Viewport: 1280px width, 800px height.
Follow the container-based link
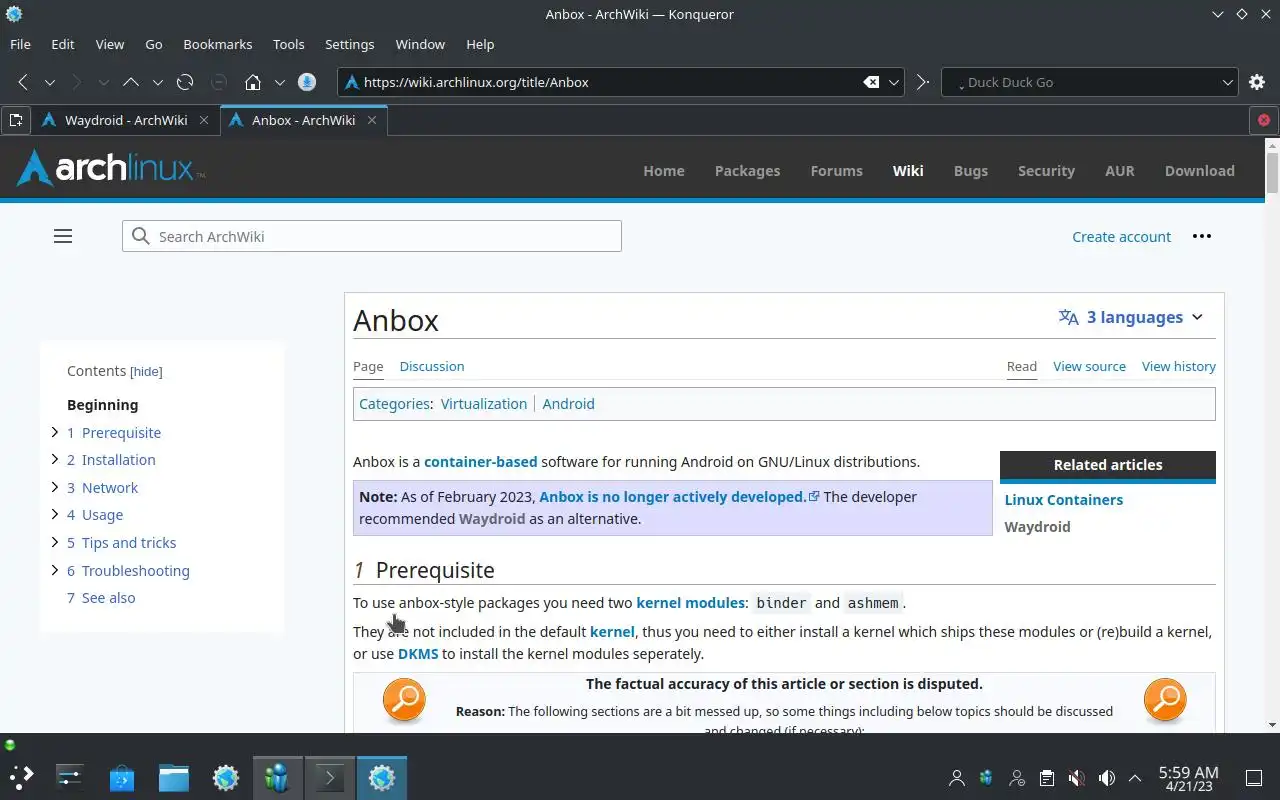coord(480,462)
